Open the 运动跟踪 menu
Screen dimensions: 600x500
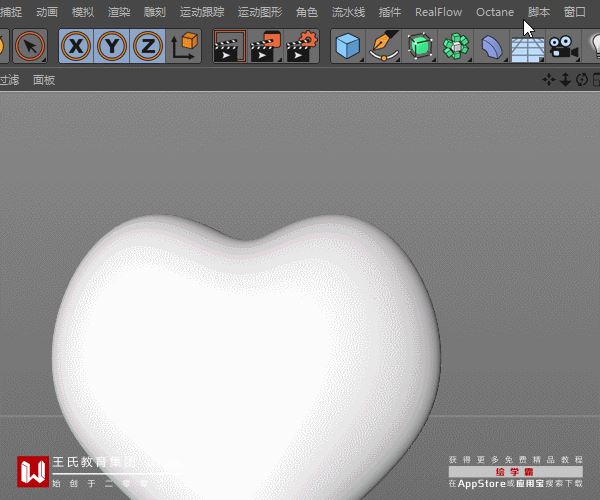[202, 12]
